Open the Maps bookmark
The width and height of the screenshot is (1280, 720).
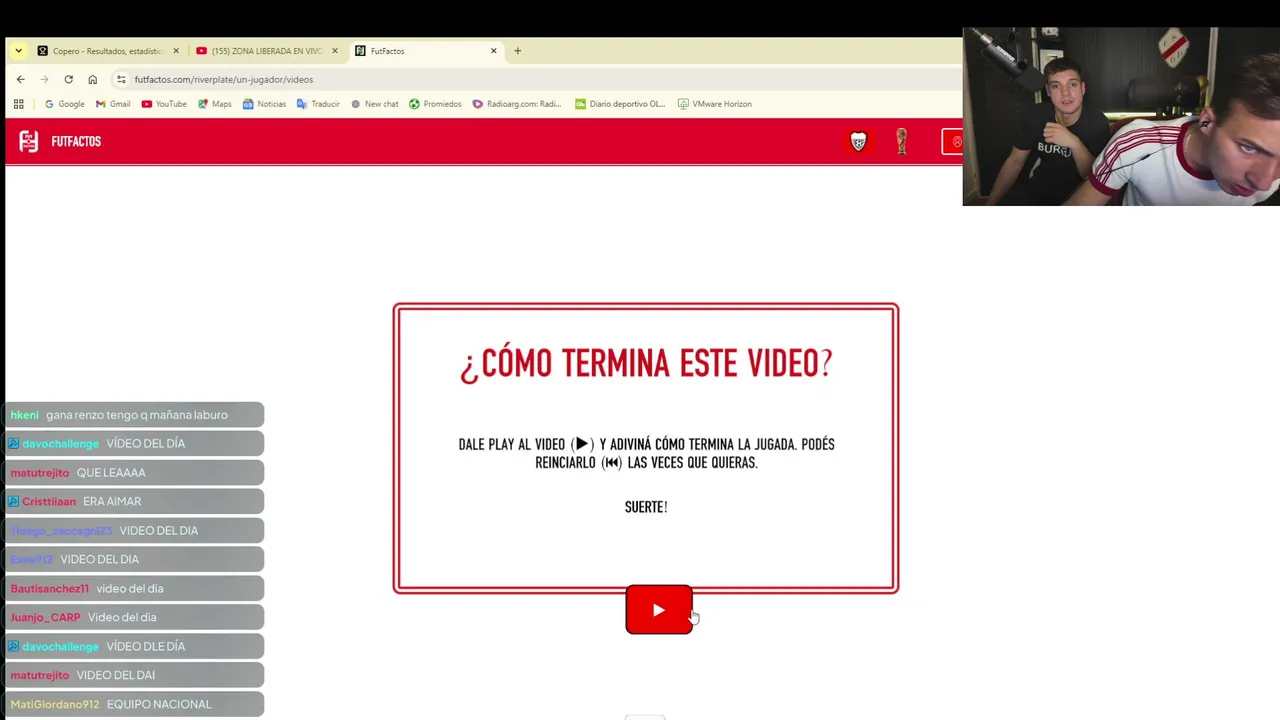215,104
